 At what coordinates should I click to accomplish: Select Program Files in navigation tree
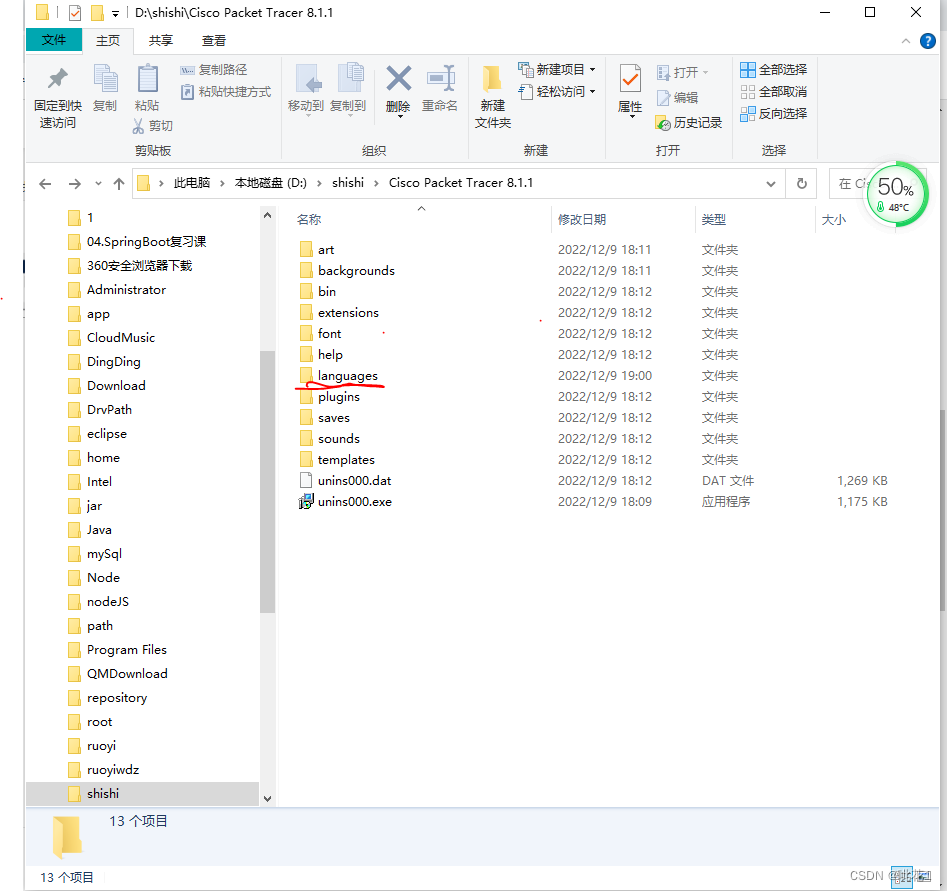click(x=126, y=650)
